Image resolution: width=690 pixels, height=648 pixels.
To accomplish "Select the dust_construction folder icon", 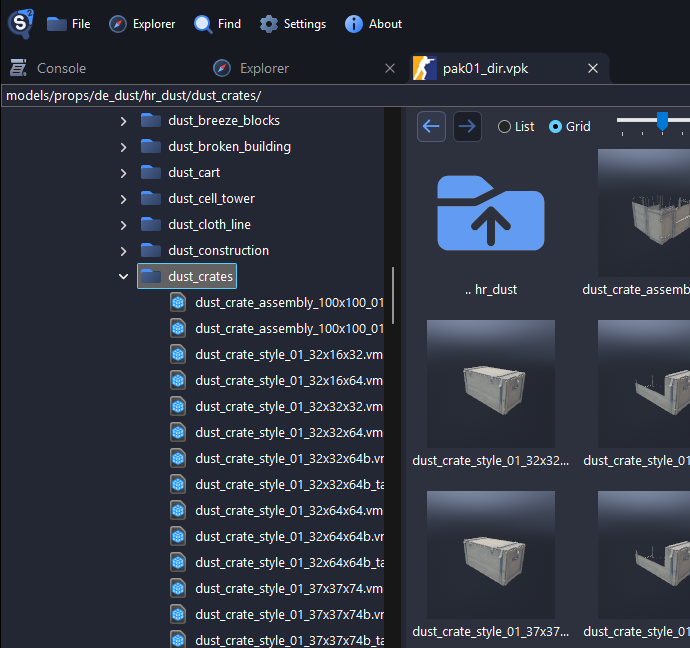I will coord(150,250).
